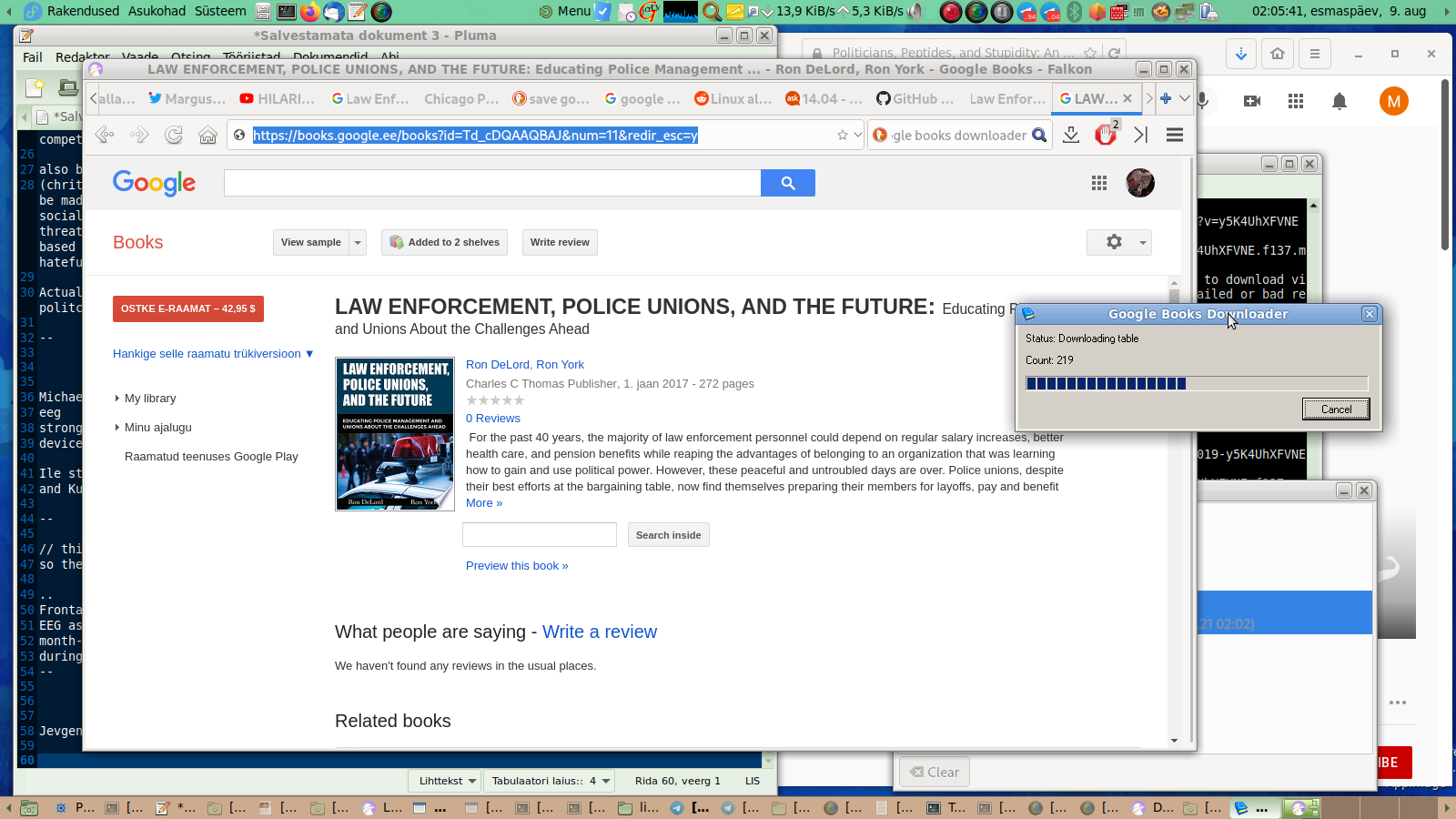Click the blue download arrow in background browser
Screen dimensions: 1456x819
pyautogui.click(x=1241, y=54)
